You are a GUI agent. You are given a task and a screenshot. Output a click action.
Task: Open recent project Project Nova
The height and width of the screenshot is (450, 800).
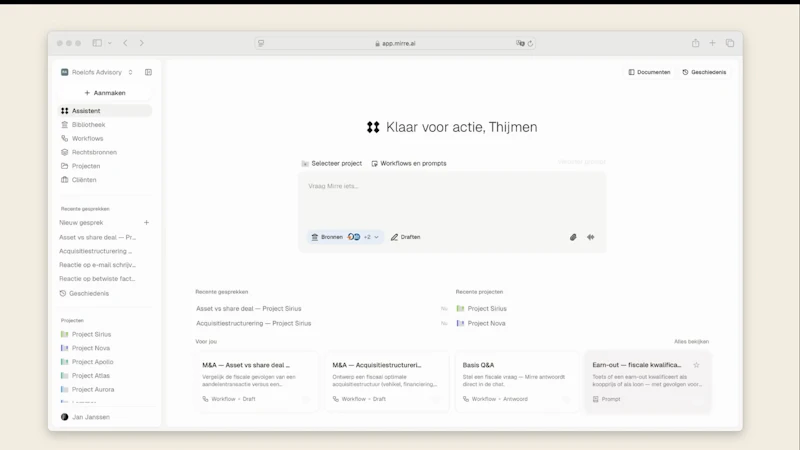(481, 323)
